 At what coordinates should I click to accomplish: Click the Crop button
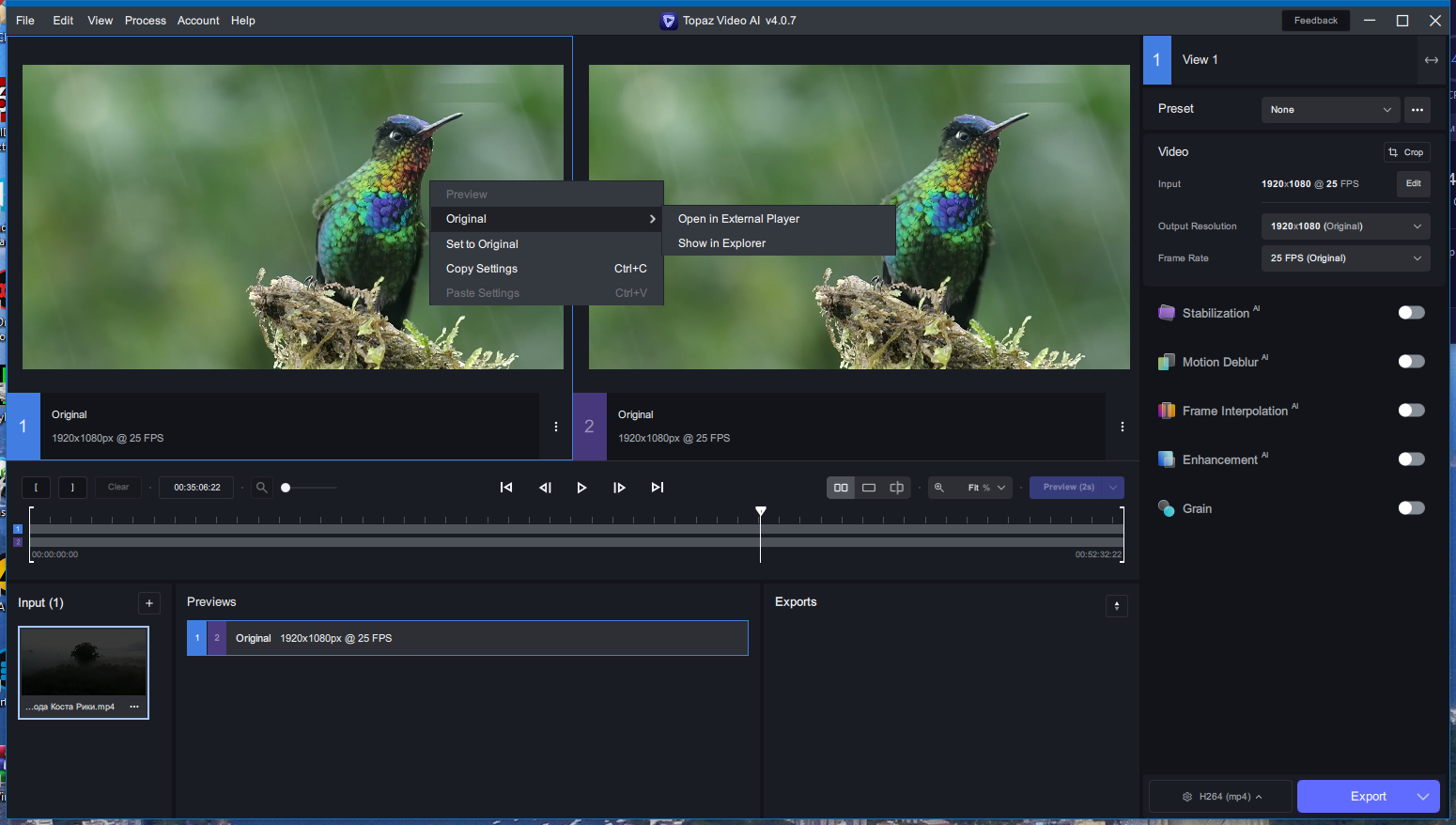1406,152
